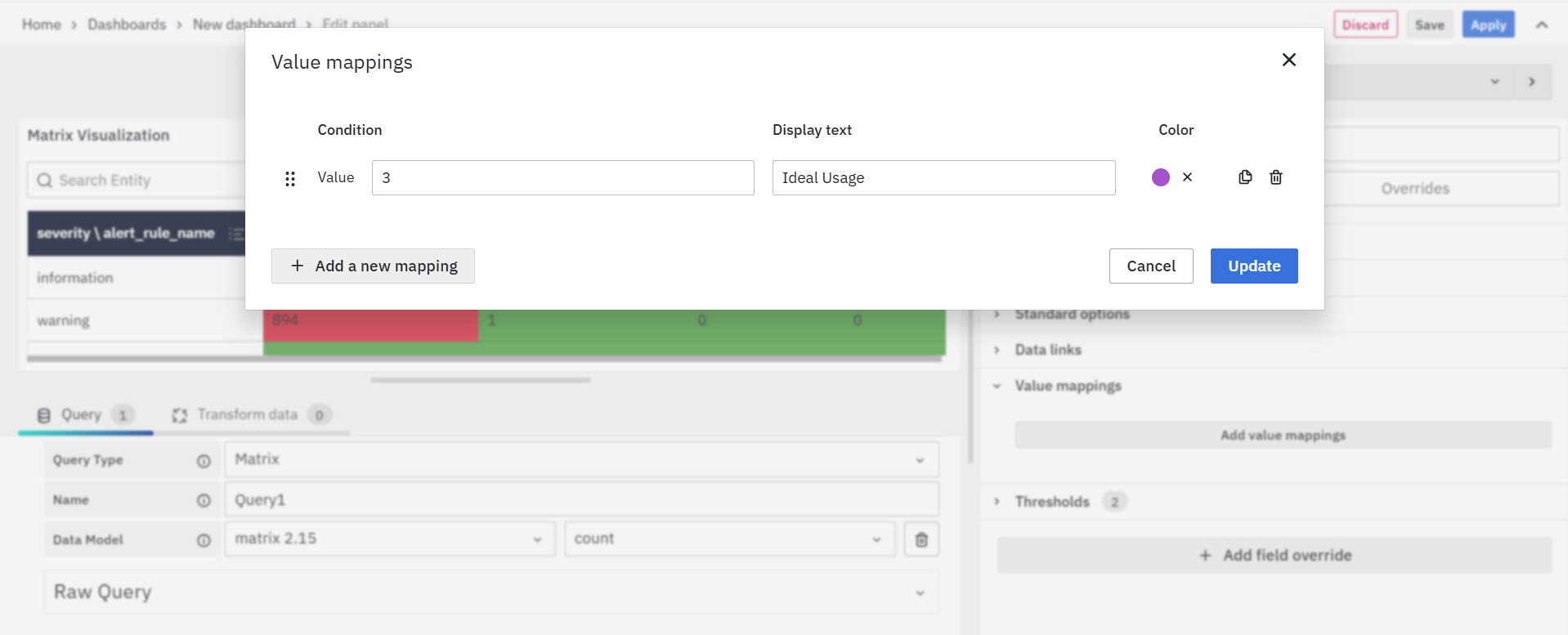The height and width of the screenshot is (635, 1568).
Task: Open the count dropdown
Action: pos(729,539)
